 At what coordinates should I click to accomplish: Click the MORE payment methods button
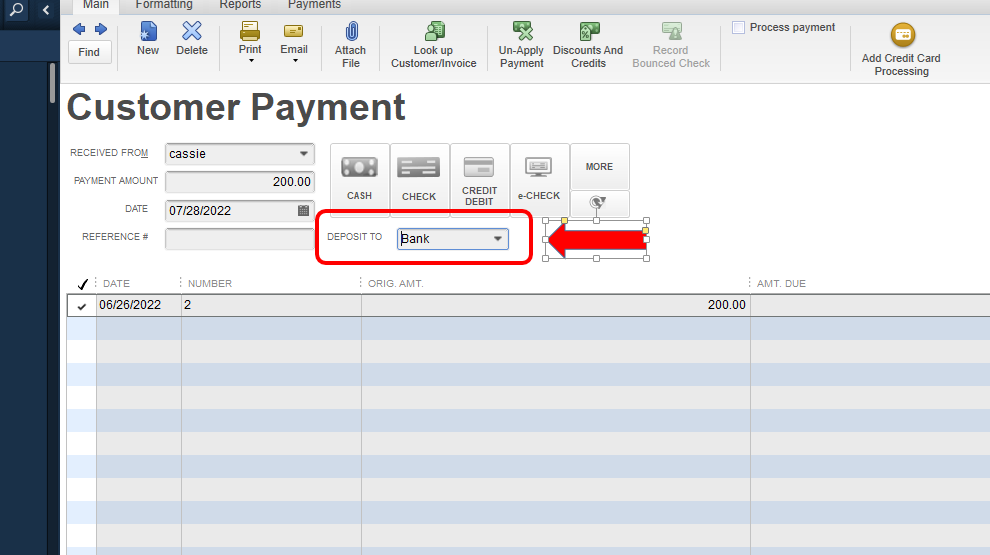pyautogui.click(x=599, y=167)
